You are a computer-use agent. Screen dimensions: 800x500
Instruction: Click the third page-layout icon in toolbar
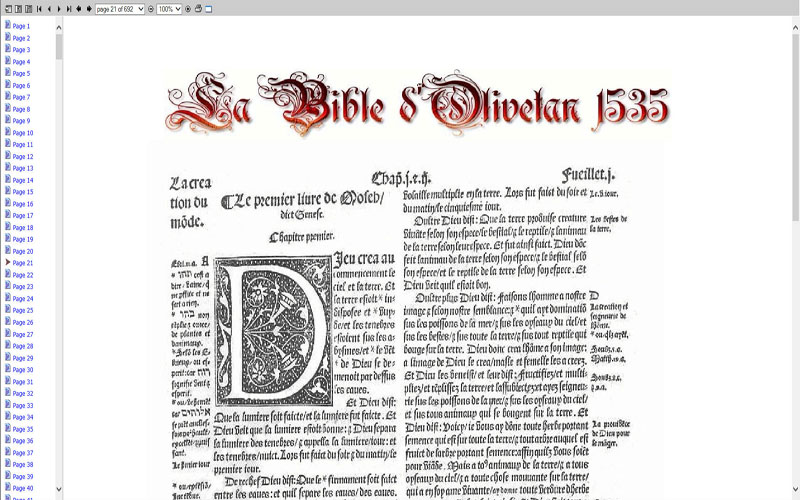pos(29,9)
